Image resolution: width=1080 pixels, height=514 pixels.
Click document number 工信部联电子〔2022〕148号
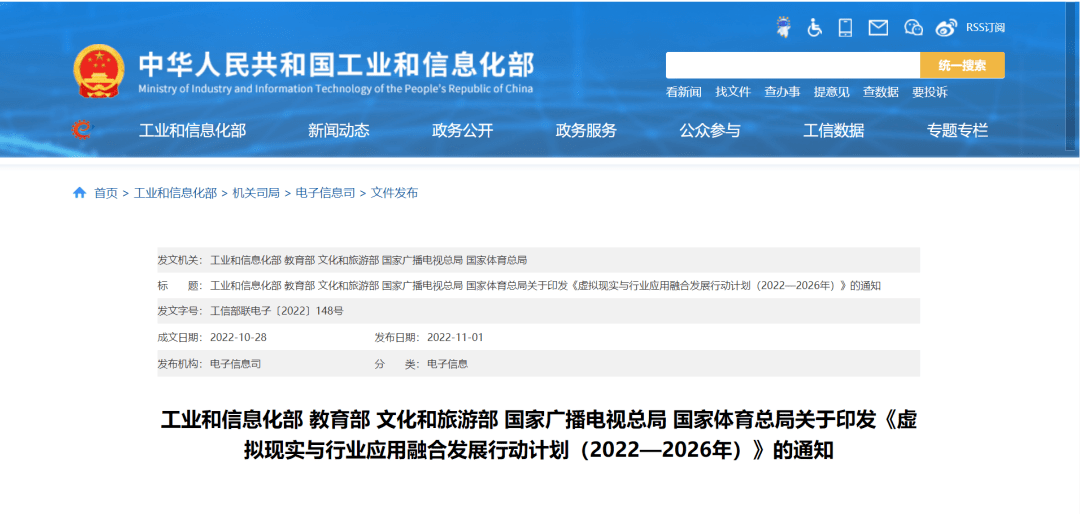[276, 311]
